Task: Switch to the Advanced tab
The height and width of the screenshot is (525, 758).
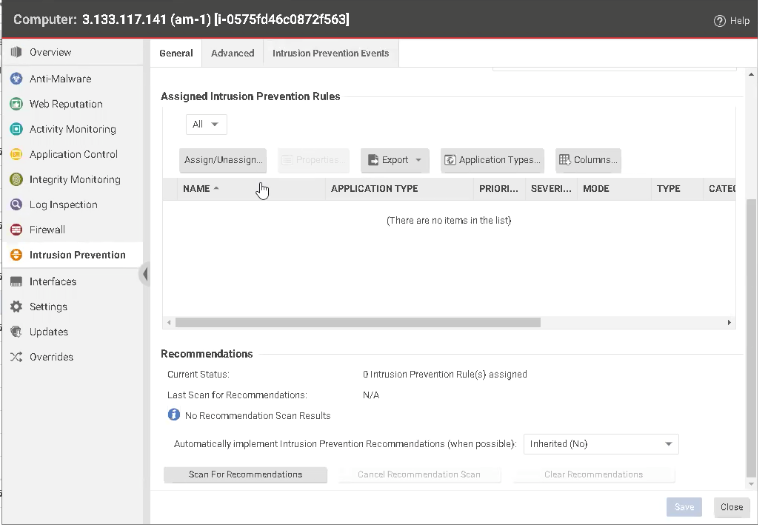Action: (232, 53)
